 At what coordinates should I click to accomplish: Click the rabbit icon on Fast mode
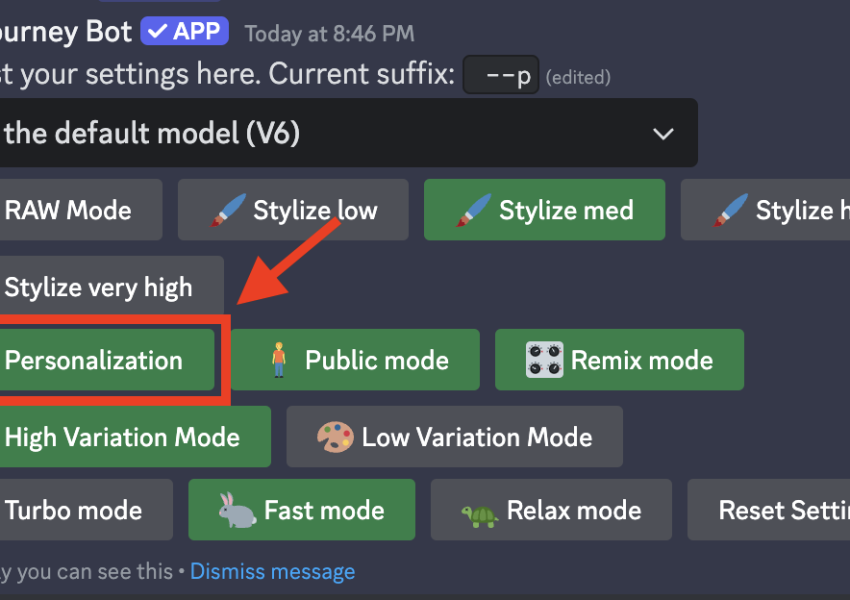coord(237,510)
